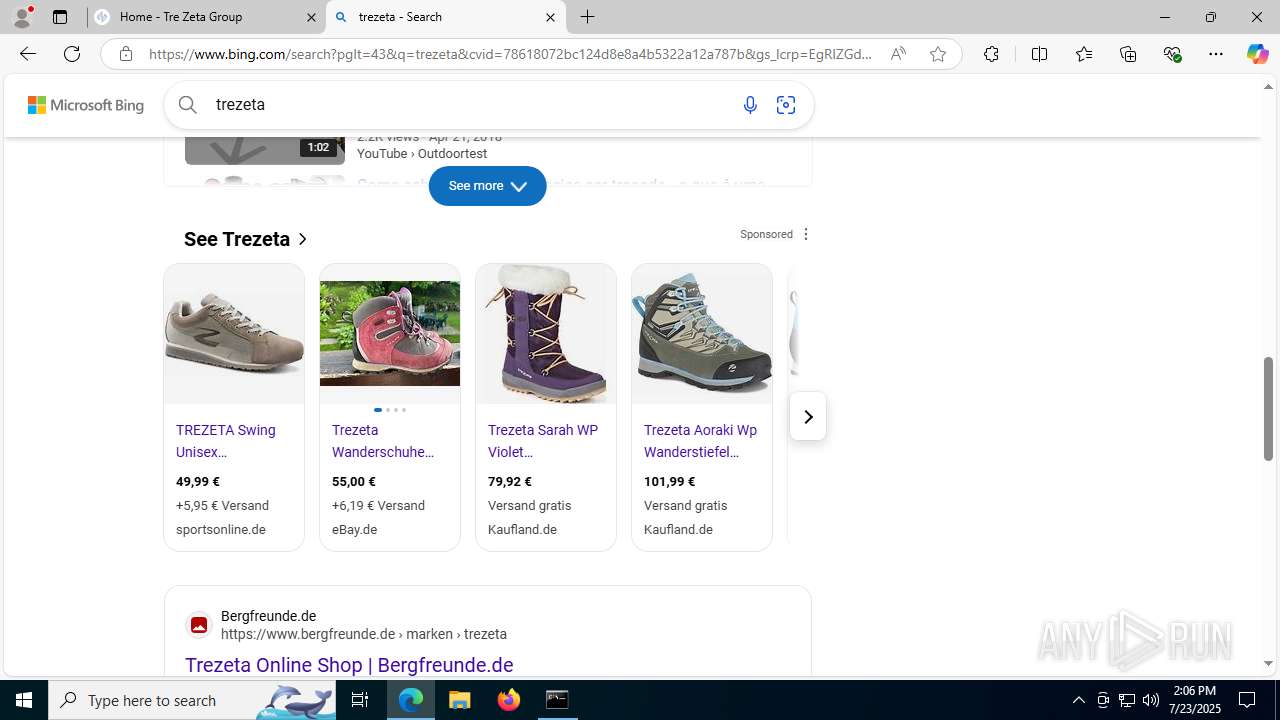The height and width of the screenshot is (720, 1280).
Task: Click the Bing search magnifier icon
Action: pyautogui.click(x=188, y=104)
